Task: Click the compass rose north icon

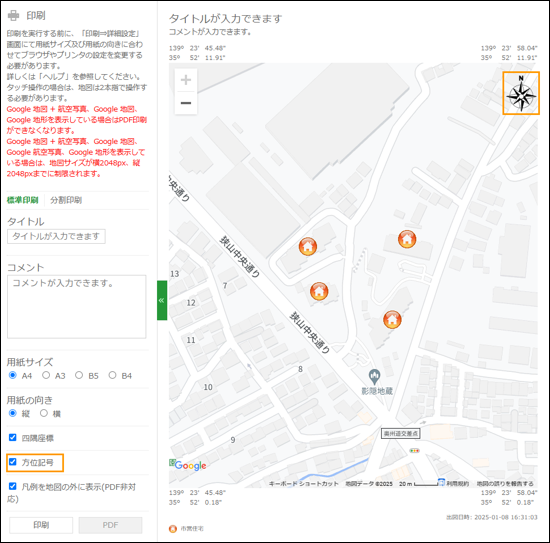Action: pyautogui.click(x=521, y=93)
